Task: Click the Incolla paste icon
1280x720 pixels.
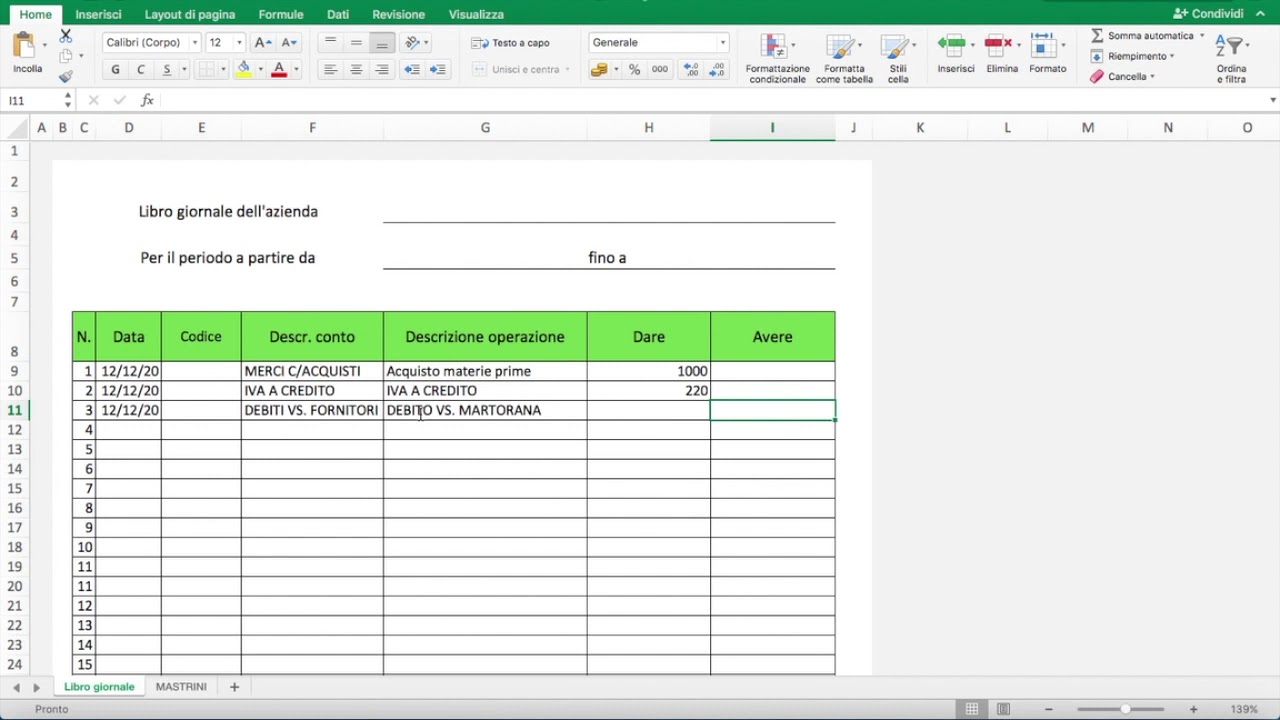Action: (24, 46)
